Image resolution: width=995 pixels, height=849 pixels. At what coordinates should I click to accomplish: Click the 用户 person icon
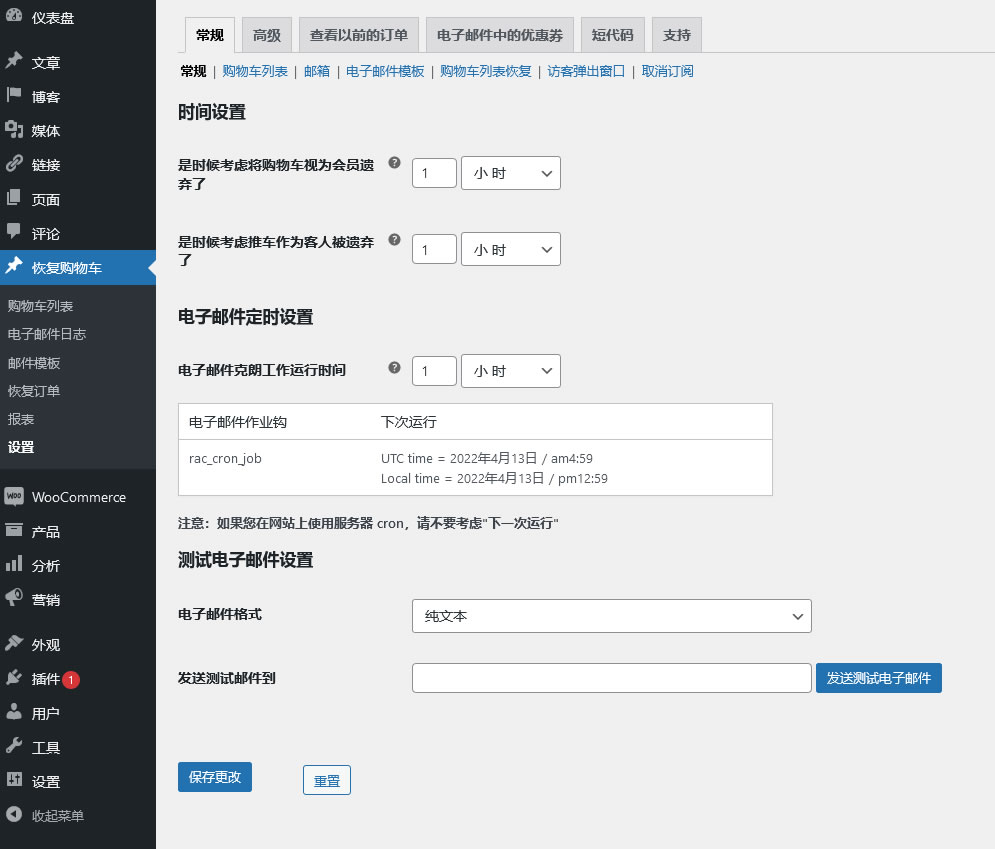(x=14, y=712)
